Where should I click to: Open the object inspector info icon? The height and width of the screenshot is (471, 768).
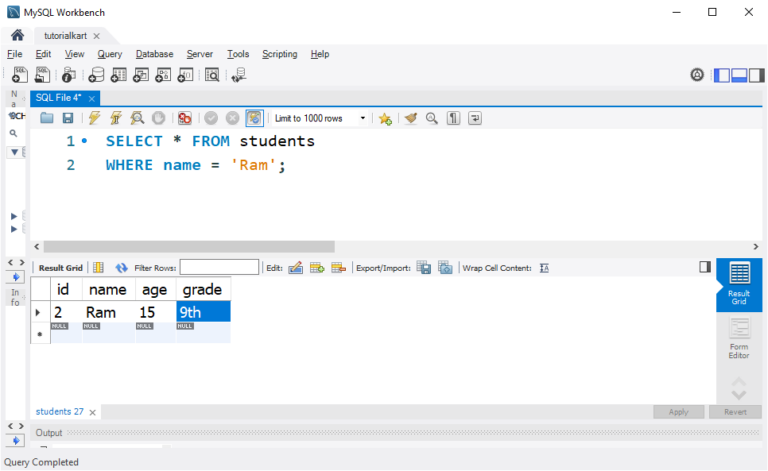click(68, 75)
